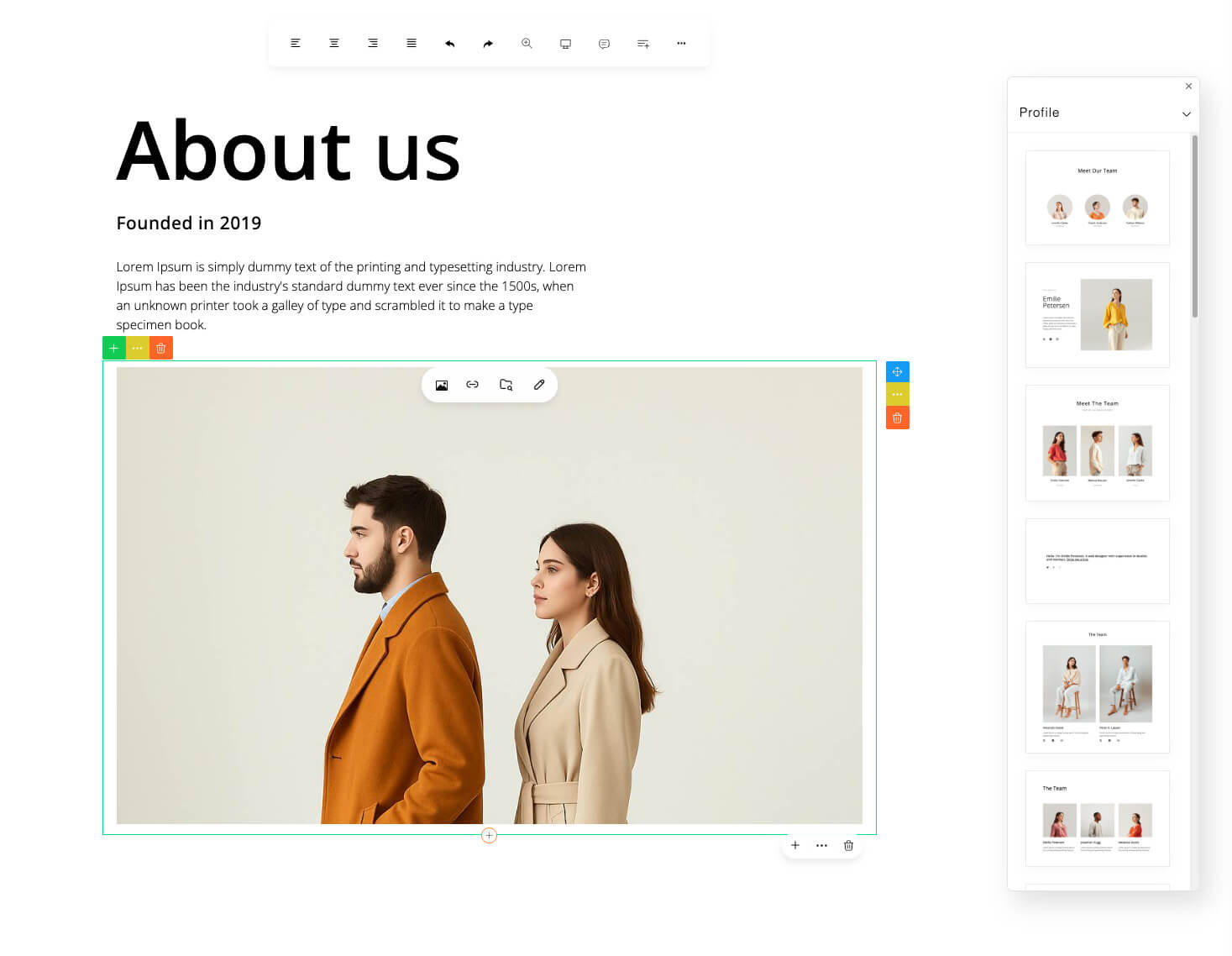Select blue move handle beside image
This screenshot has height=956, width=1232.
tap(898, 371)
